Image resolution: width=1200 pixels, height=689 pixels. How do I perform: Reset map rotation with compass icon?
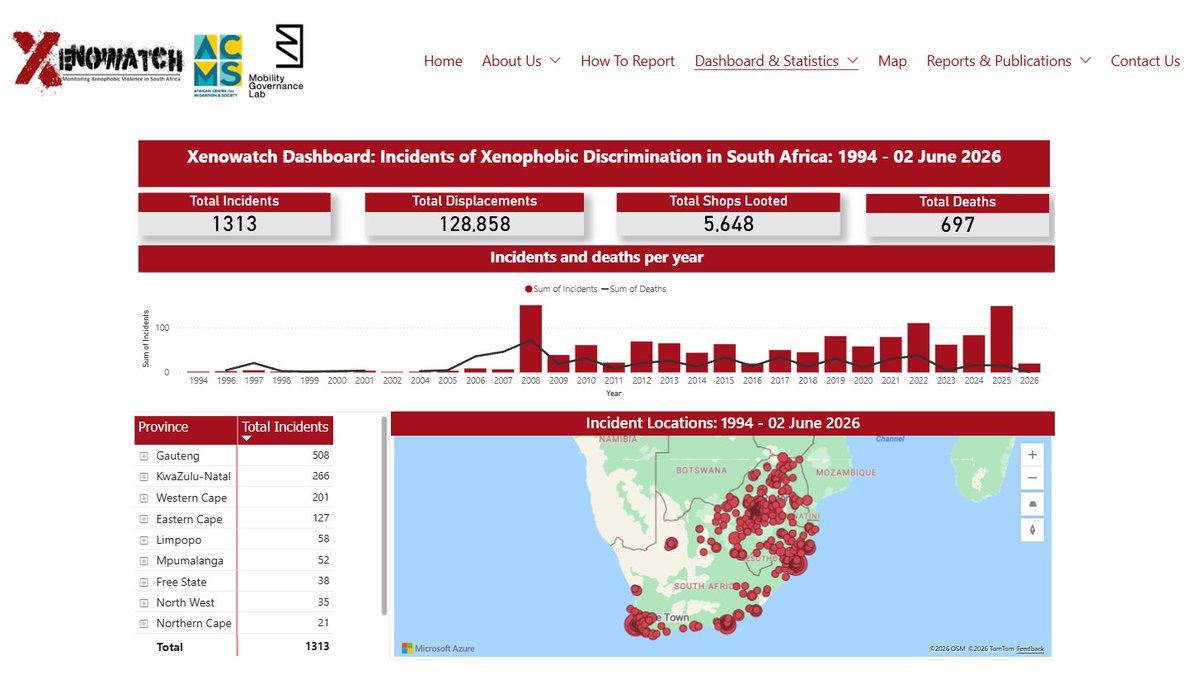[1032, 529]
